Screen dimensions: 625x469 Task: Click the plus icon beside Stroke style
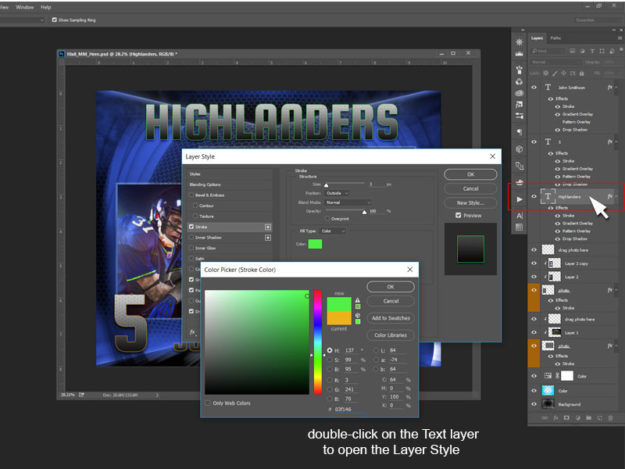pos(267,227)
